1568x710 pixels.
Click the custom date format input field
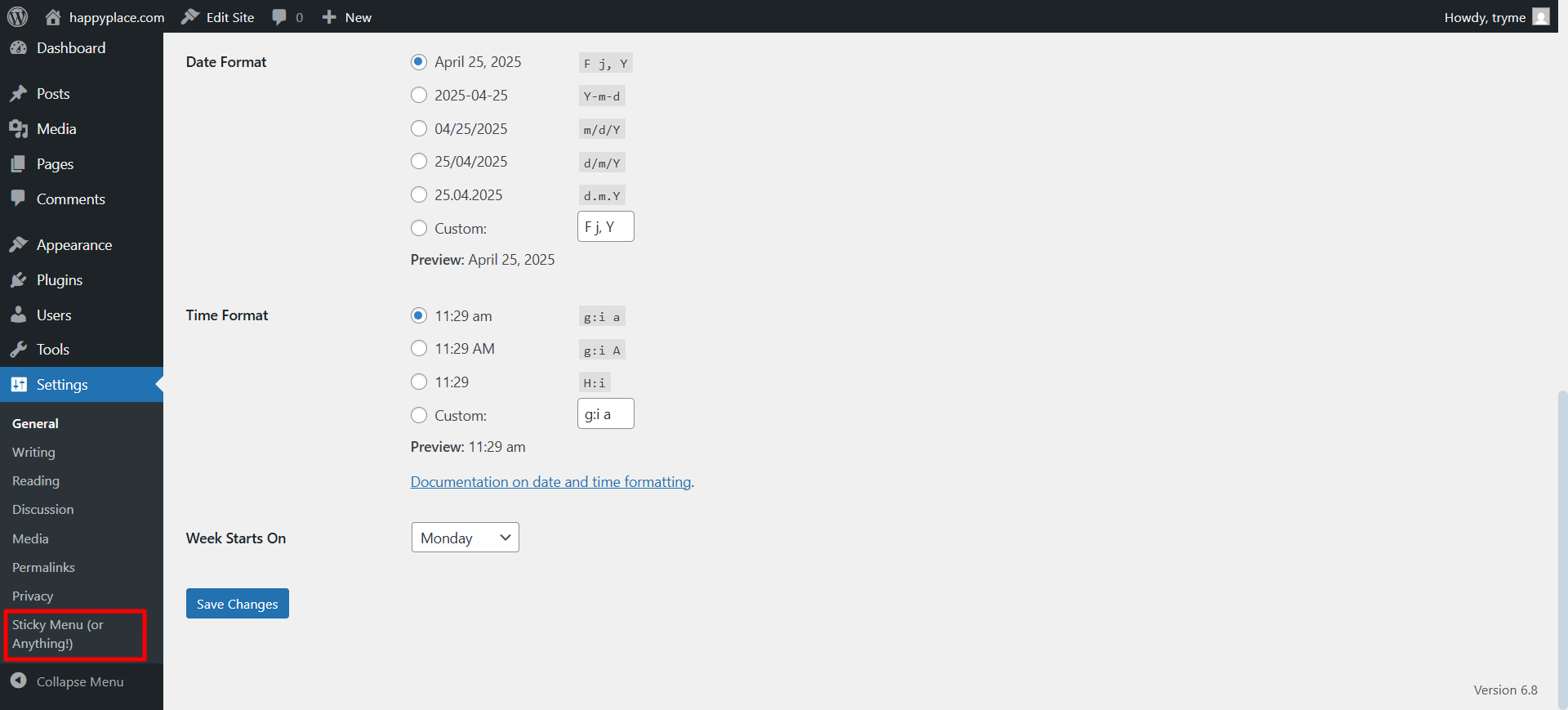(606, 226)
